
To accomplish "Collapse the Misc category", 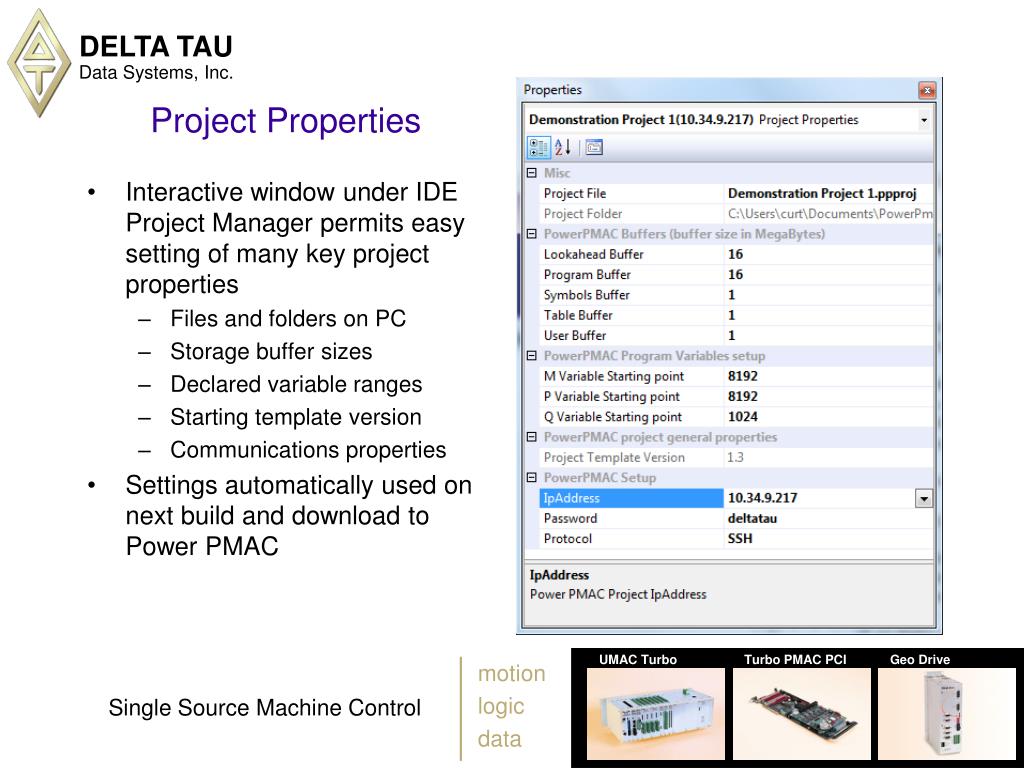I will (x=532, y=173).
